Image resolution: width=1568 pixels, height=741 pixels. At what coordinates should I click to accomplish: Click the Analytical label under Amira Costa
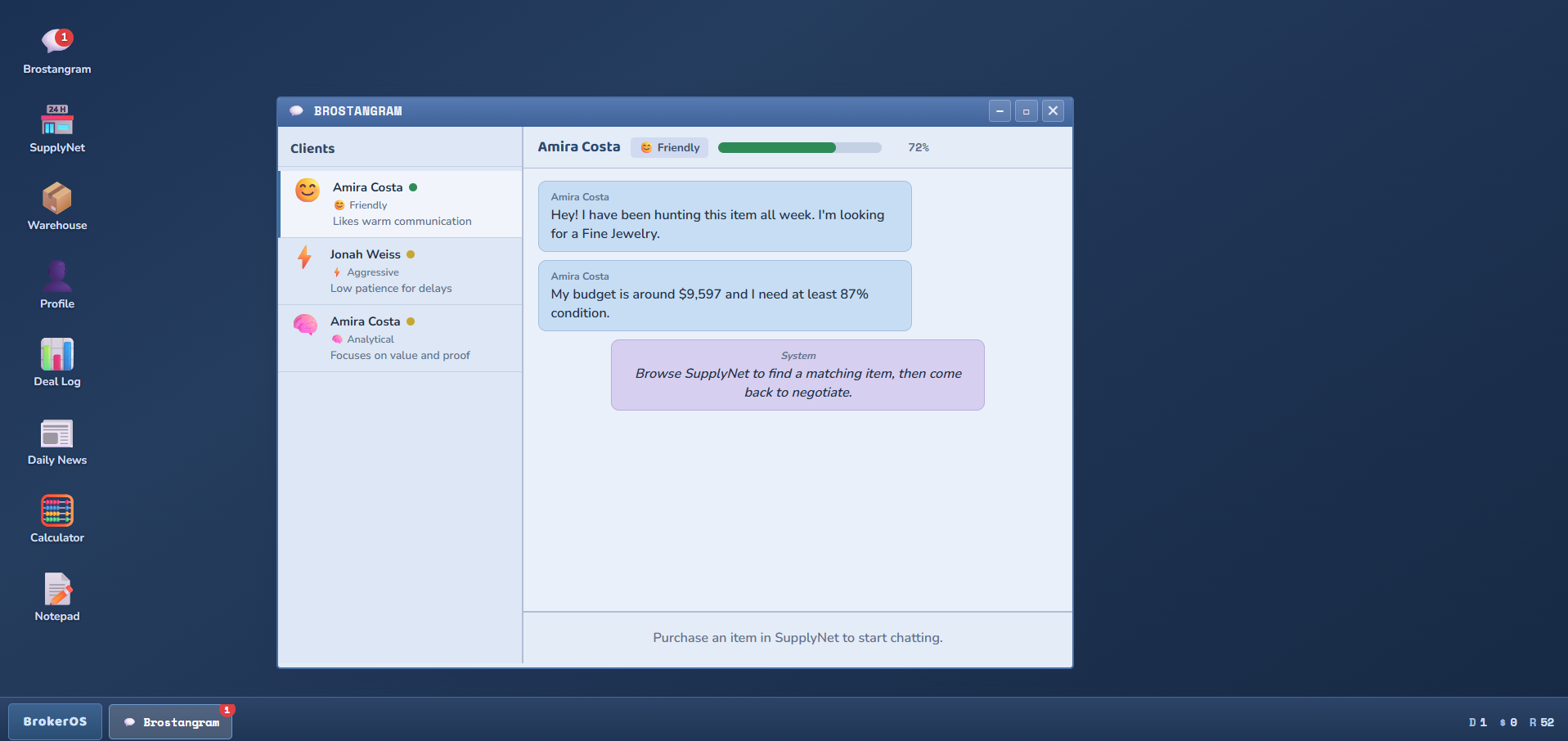[371, 339]
